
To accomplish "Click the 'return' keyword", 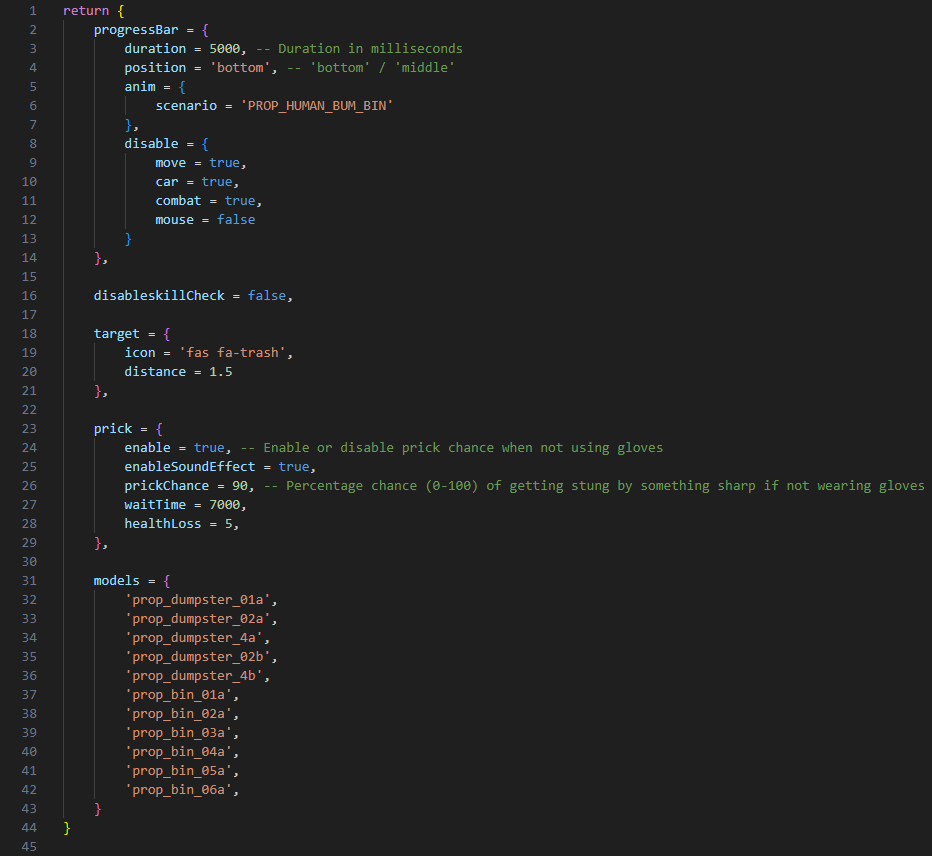I will [82, 10].
